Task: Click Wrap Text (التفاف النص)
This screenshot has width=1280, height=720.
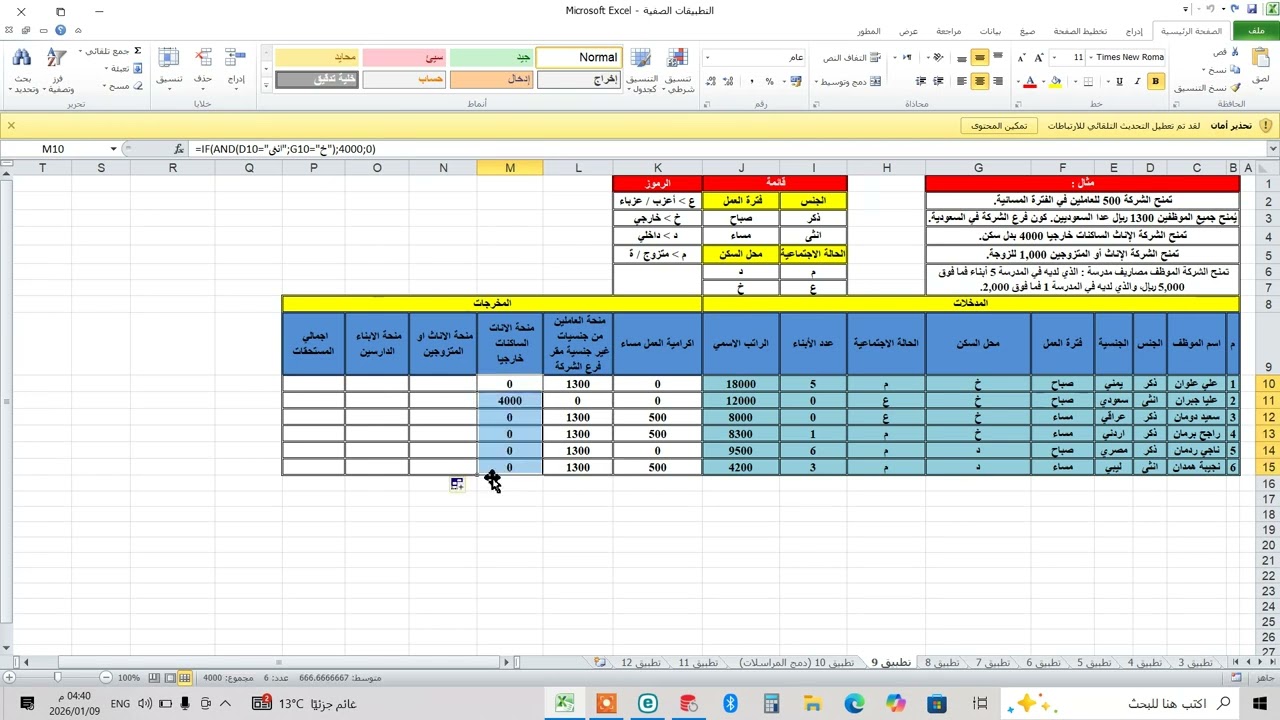Action: pos(852,57)
